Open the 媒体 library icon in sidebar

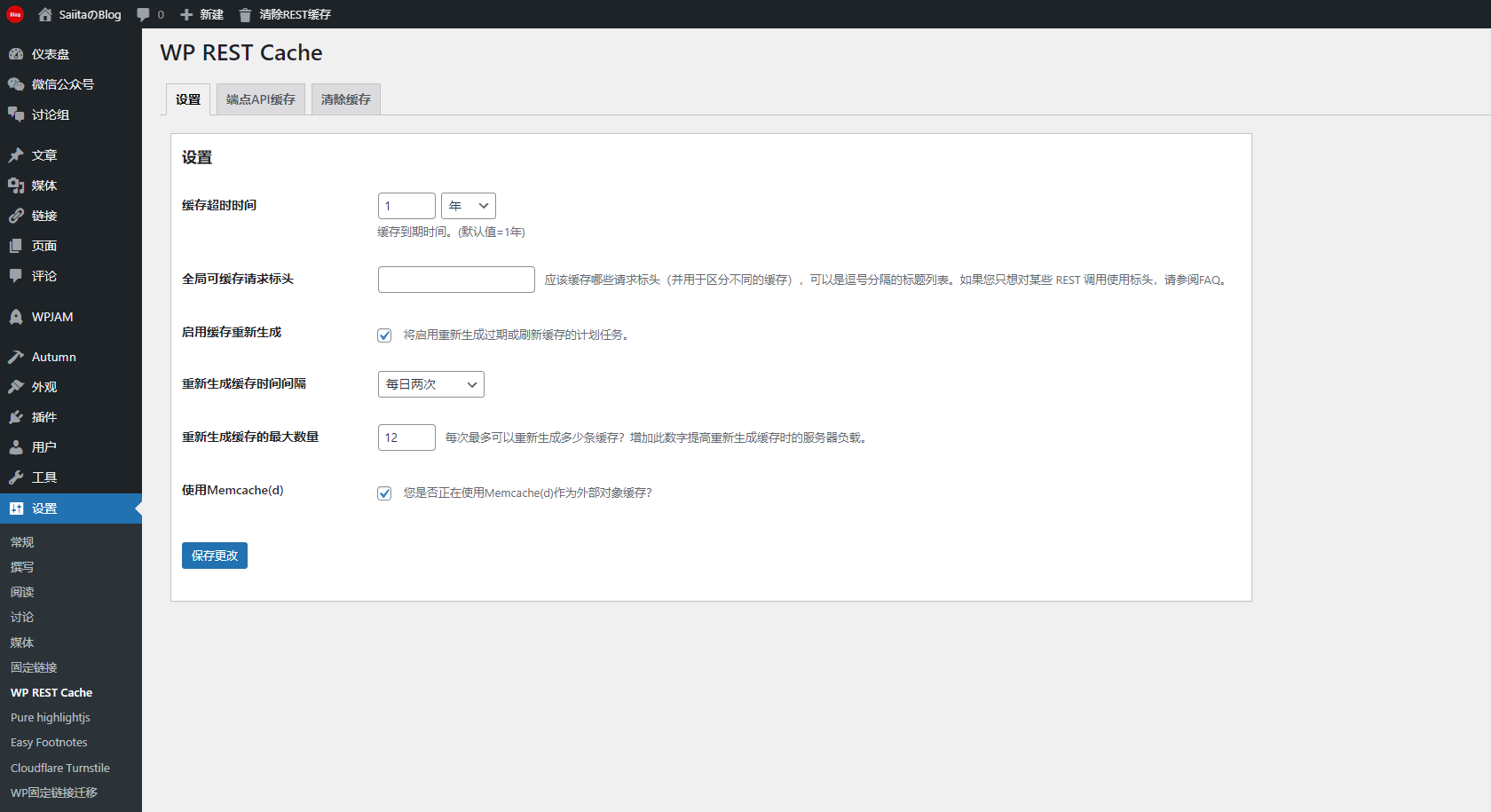[x=16, y=185]
